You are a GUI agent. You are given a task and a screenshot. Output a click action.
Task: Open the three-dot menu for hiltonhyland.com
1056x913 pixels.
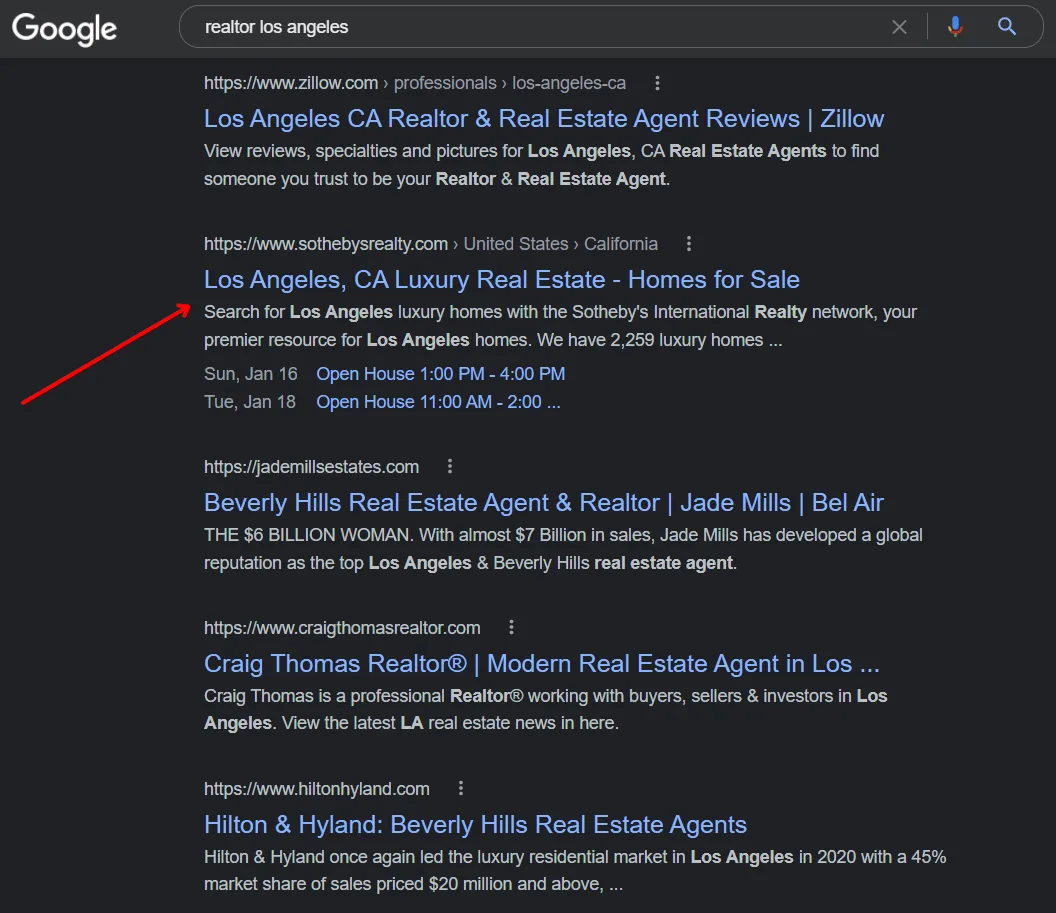pyautogui.click(x=461, y=788)
